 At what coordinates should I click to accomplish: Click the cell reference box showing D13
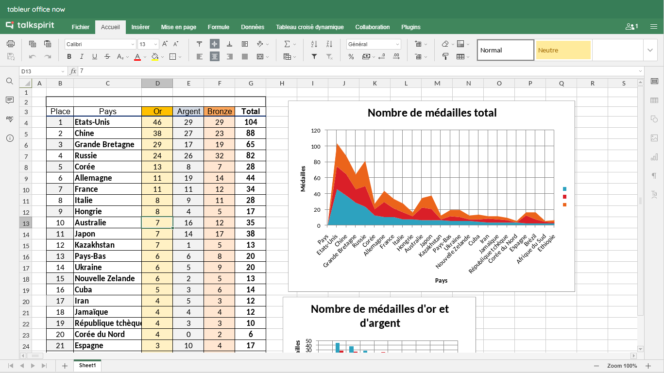pyautogui.click(x=43, y=72)
